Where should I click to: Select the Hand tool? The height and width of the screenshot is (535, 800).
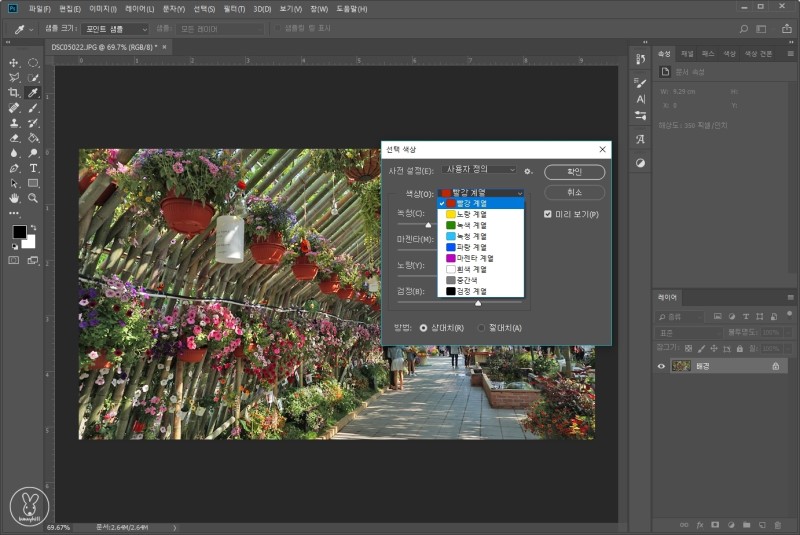[14, 198]
